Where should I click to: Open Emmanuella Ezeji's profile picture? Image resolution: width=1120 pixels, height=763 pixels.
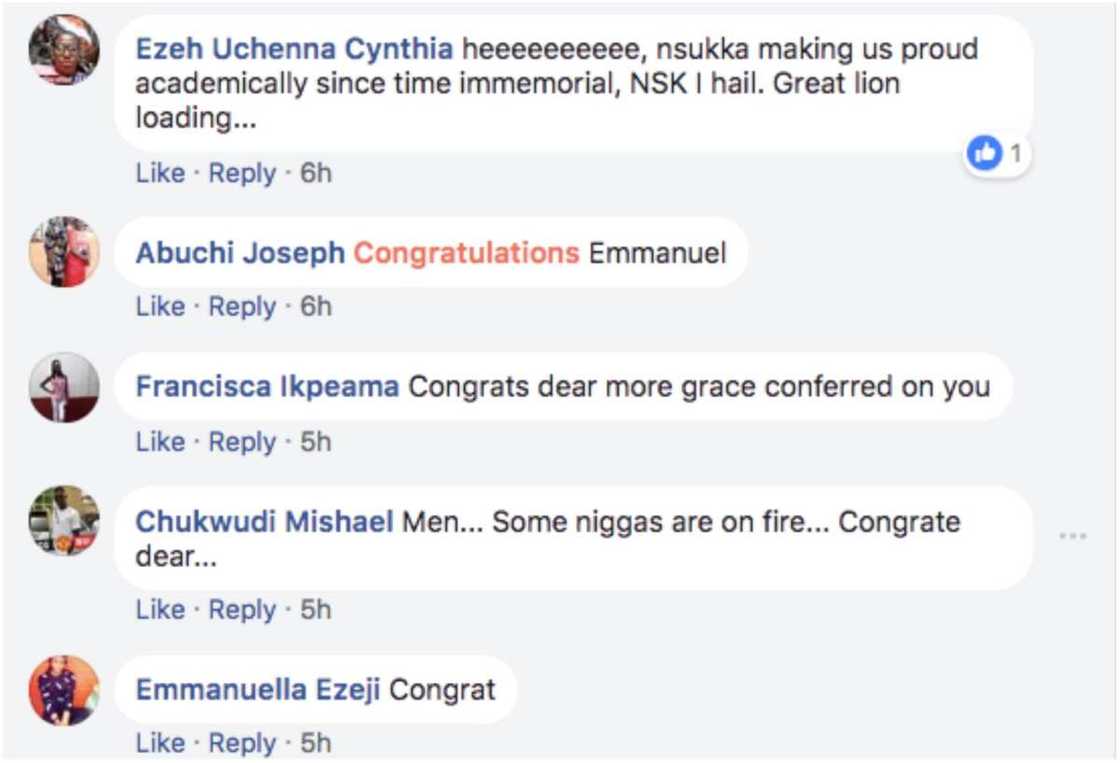pos(62,690)
